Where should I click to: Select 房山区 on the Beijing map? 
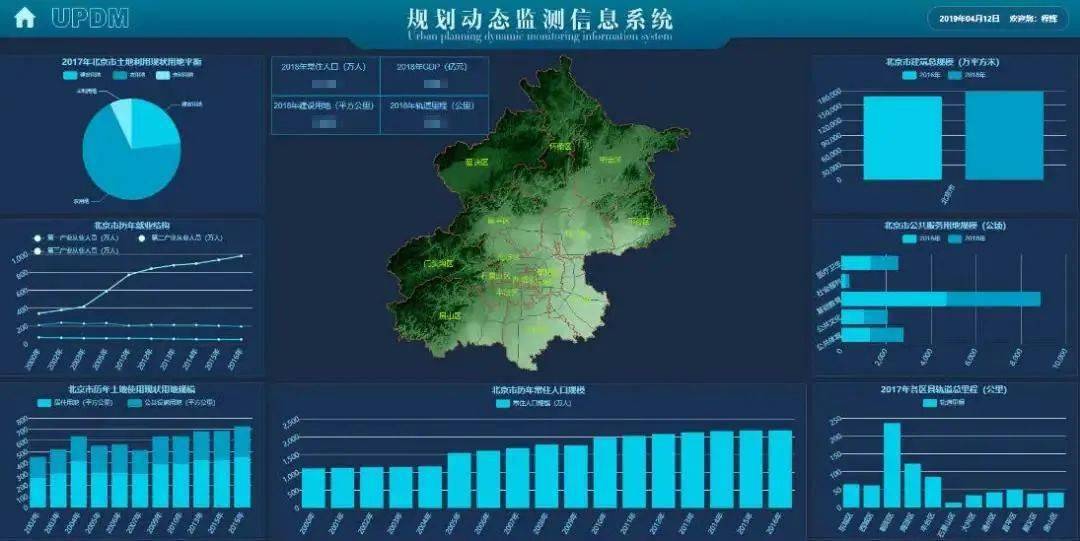pyautogui.click(x=450, y=316)
